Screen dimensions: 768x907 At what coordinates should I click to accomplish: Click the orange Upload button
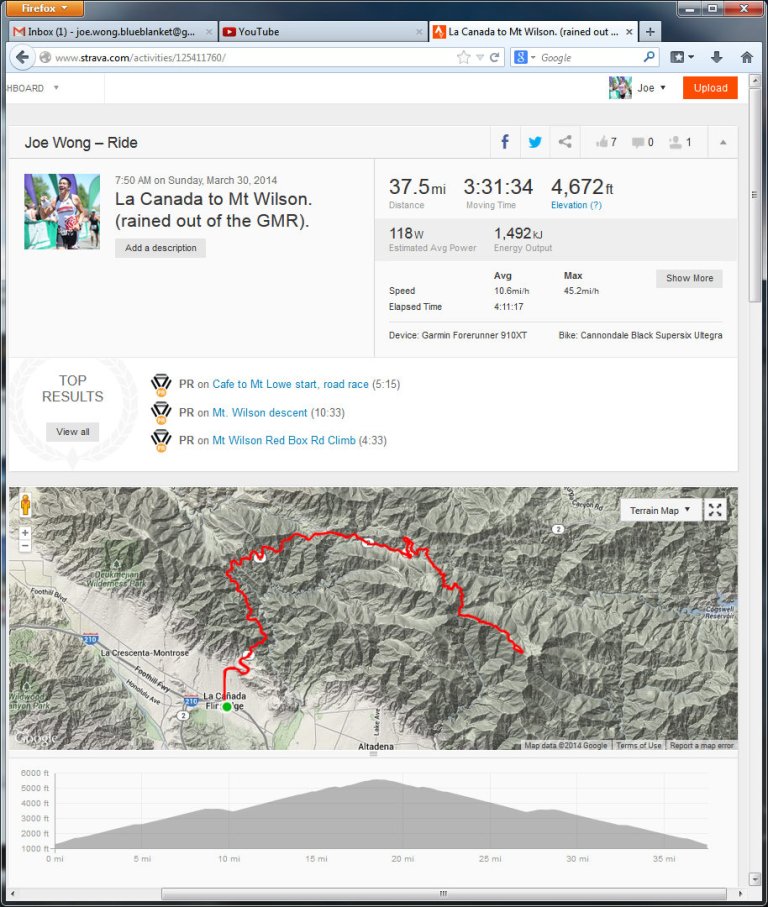coord(710,88)
